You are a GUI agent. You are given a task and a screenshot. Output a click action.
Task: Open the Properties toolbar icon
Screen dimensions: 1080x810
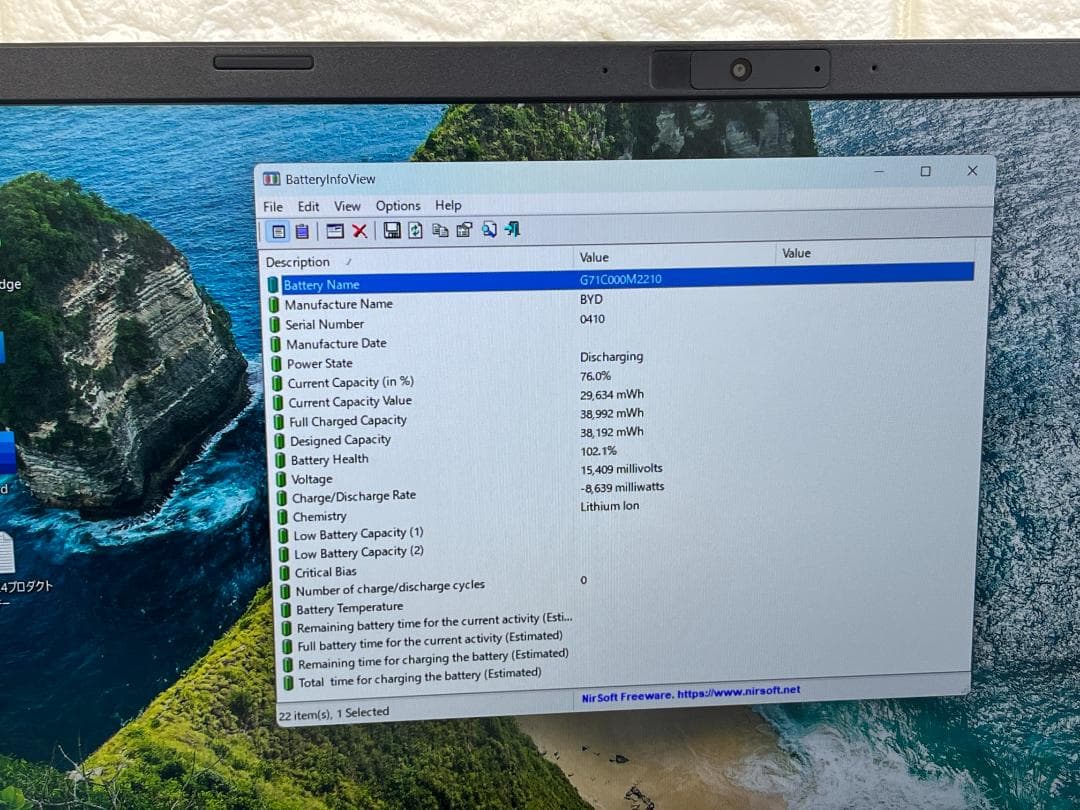(x=464, y=229)
